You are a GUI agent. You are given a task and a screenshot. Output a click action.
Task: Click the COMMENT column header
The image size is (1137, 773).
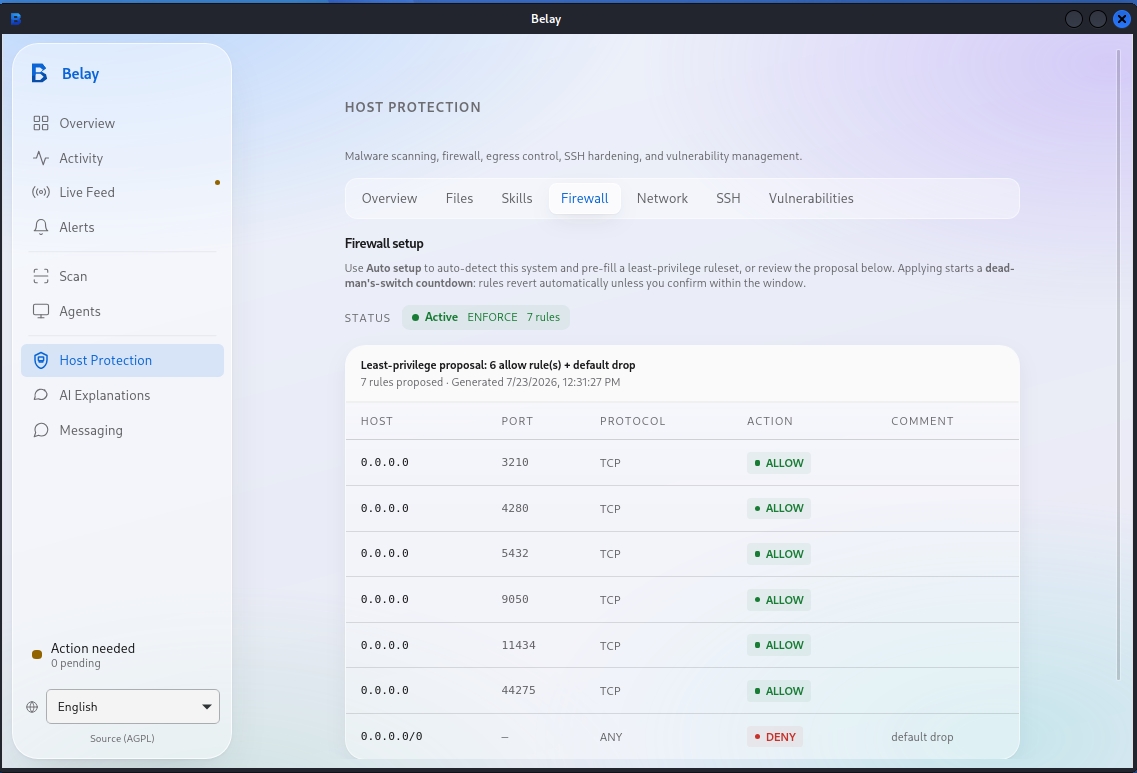922,421
